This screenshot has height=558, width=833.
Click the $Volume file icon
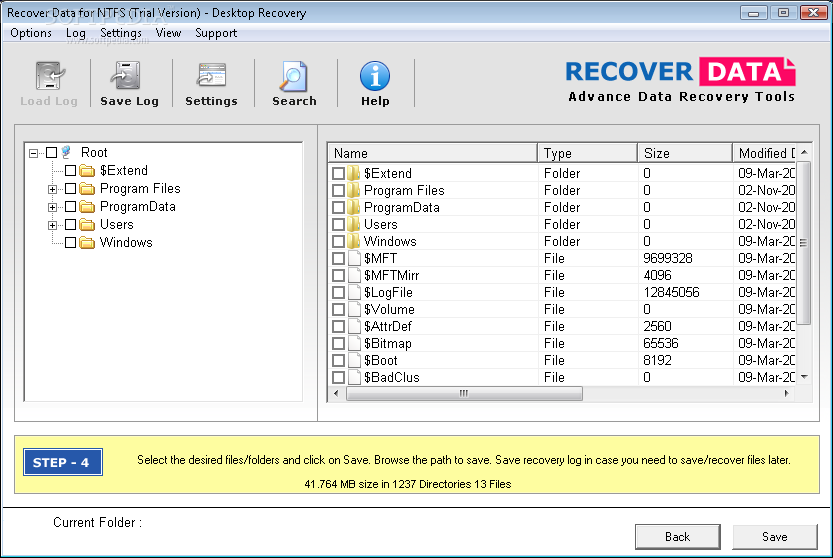354,309
